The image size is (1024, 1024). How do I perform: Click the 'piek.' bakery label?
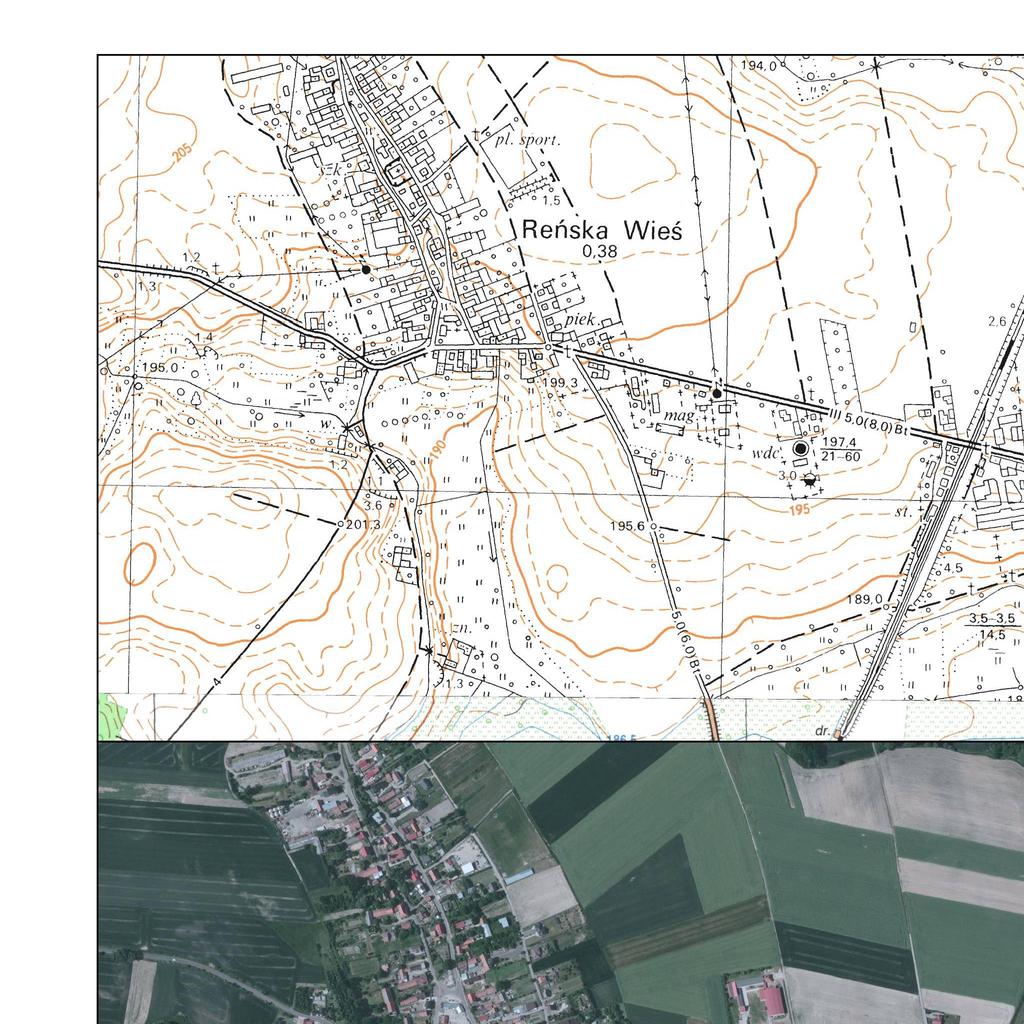[x=580, y=319]
